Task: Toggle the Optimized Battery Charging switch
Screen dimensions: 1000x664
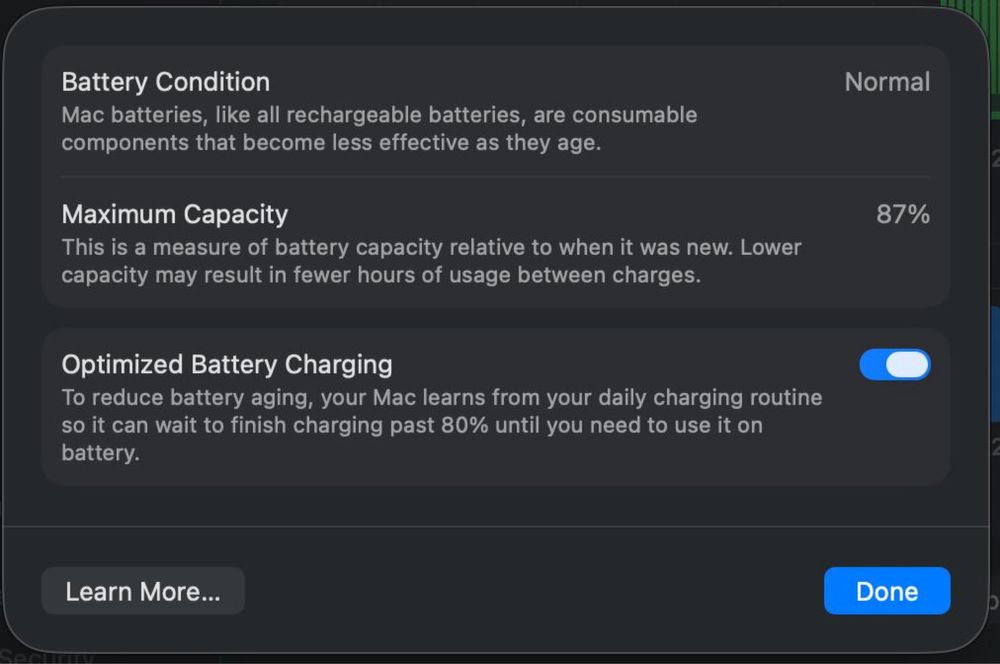Action: (894, 365)
